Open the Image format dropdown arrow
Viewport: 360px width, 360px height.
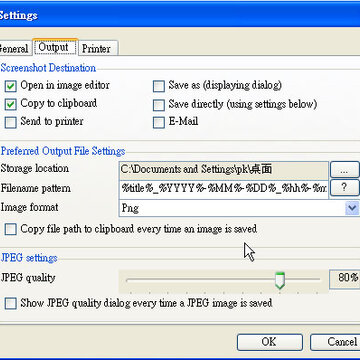(x=352, y=208)
